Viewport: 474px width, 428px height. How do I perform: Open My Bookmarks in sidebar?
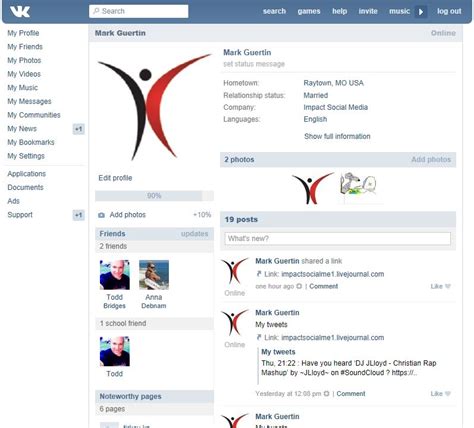click(x=31, y=142)
